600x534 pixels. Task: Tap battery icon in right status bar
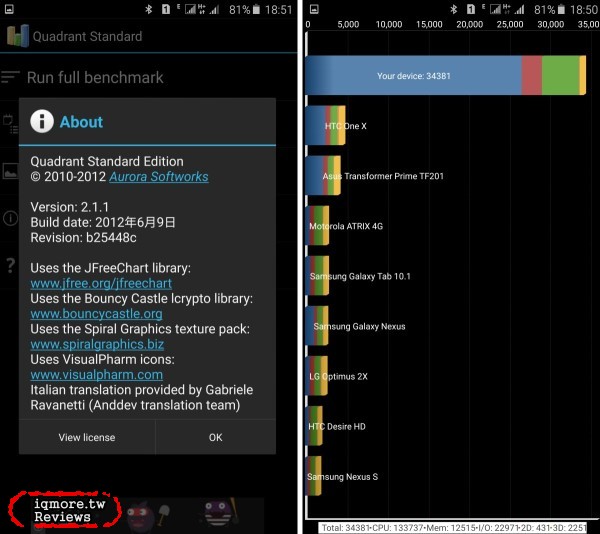[x=561, y=9]
